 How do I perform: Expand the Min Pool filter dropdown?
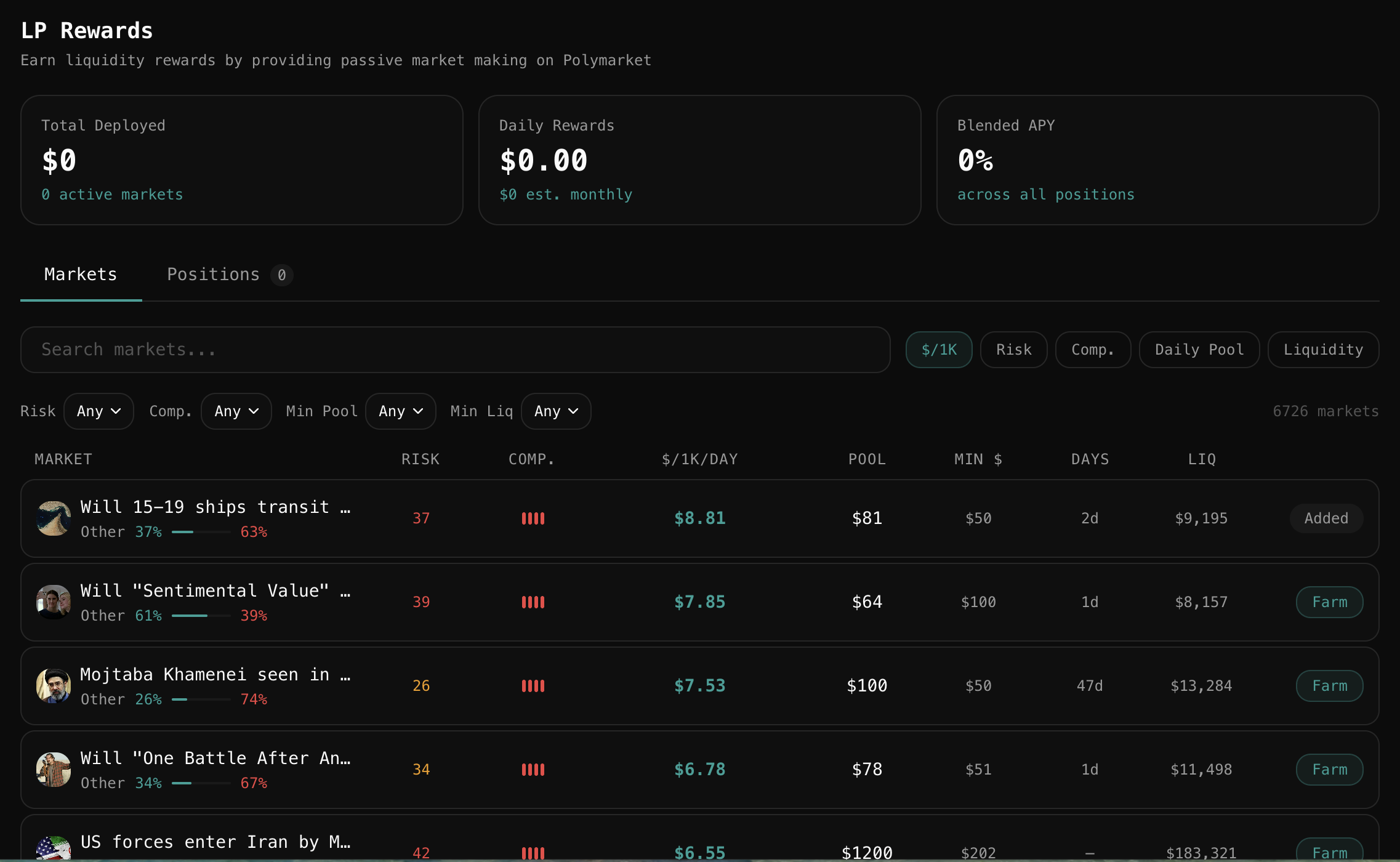[400, 411]
